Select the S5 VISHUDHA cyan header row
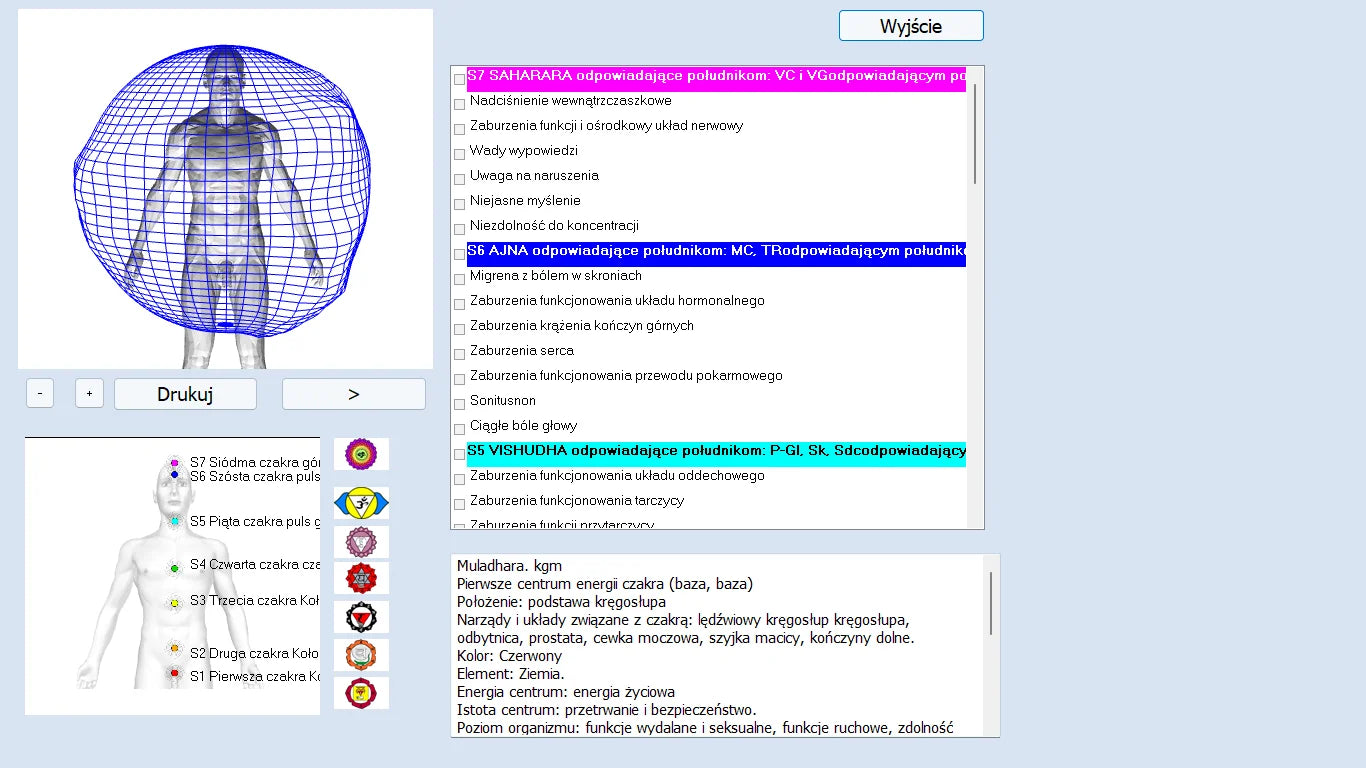Screen dimensions: 1366x768 [716, 453]
